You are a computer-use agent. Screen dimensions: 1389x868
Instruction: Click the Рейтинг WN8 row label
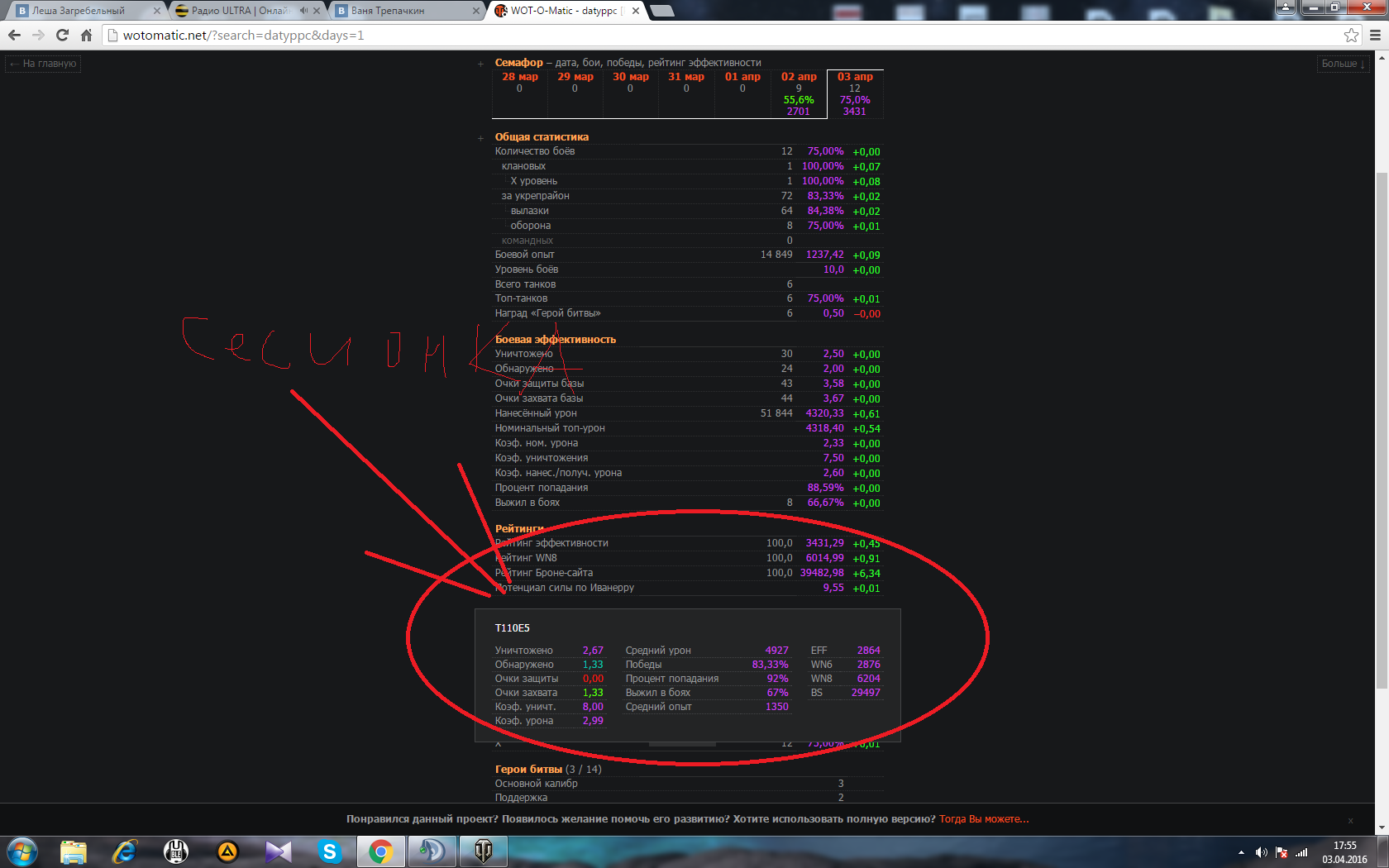(x=526, y=558)
